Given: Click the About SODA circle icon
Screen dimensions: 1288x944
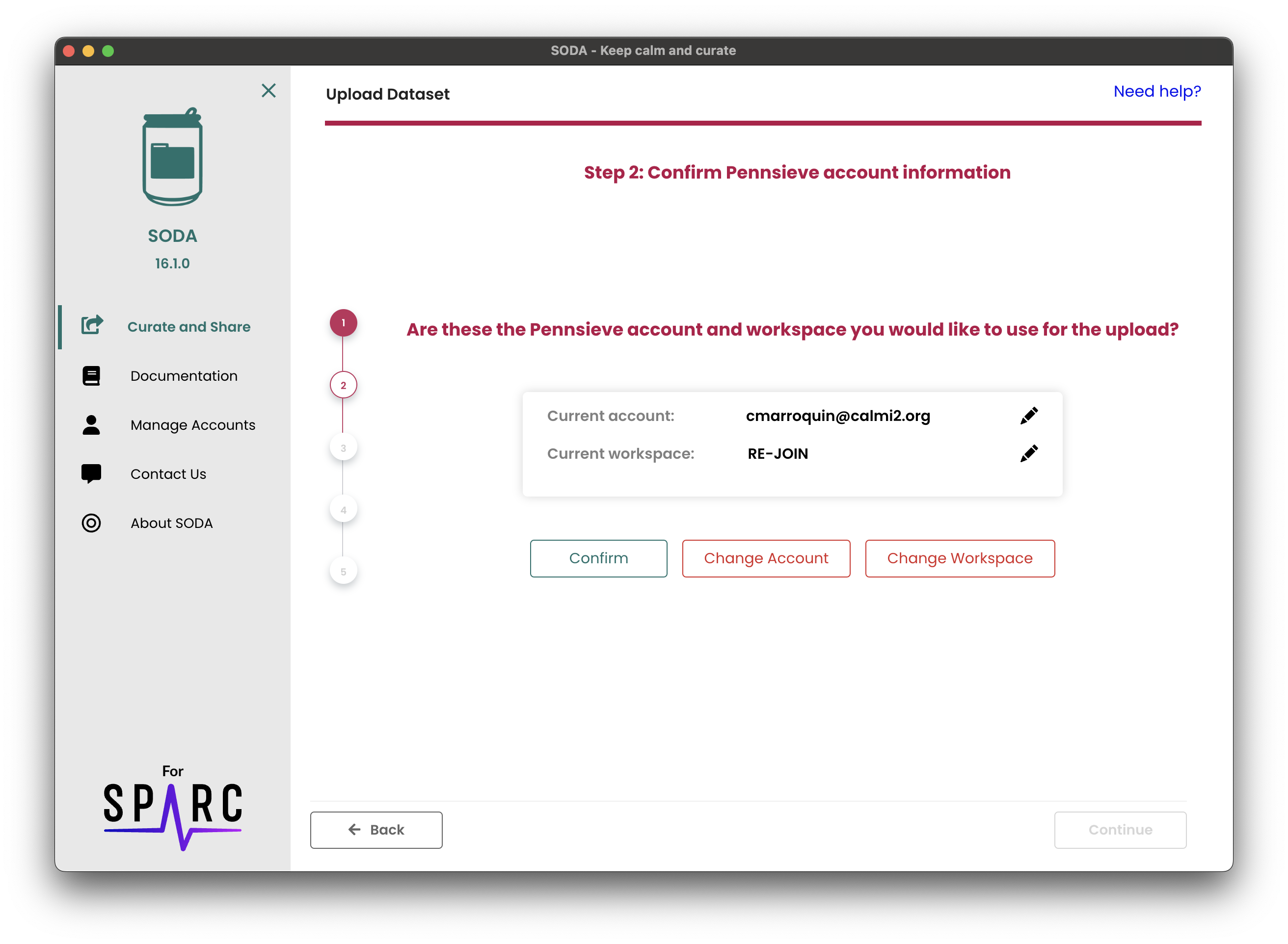Looking at the screenshot, I should (x=91, y=523).
